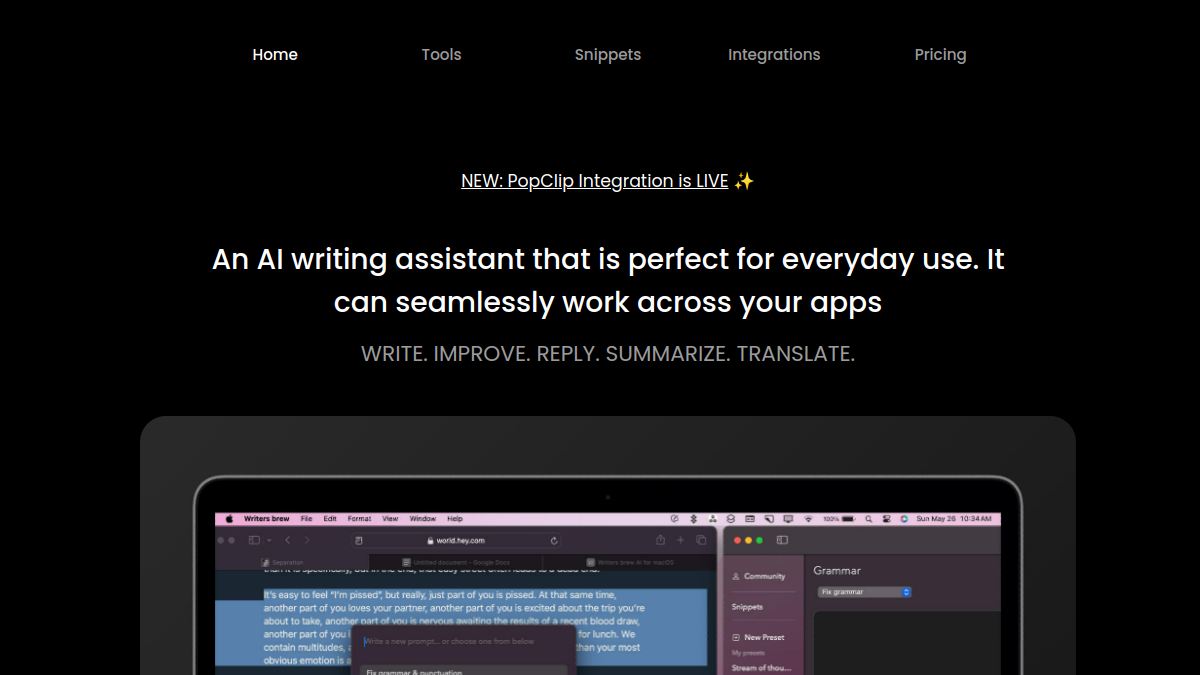Show tab overview icon in Safari

click(x=701, y=540)
